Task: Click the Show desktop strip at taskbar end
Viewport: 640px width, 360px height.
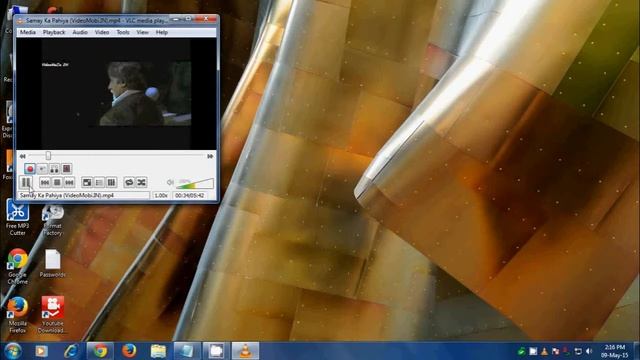Action: click(x=636, y=351)
